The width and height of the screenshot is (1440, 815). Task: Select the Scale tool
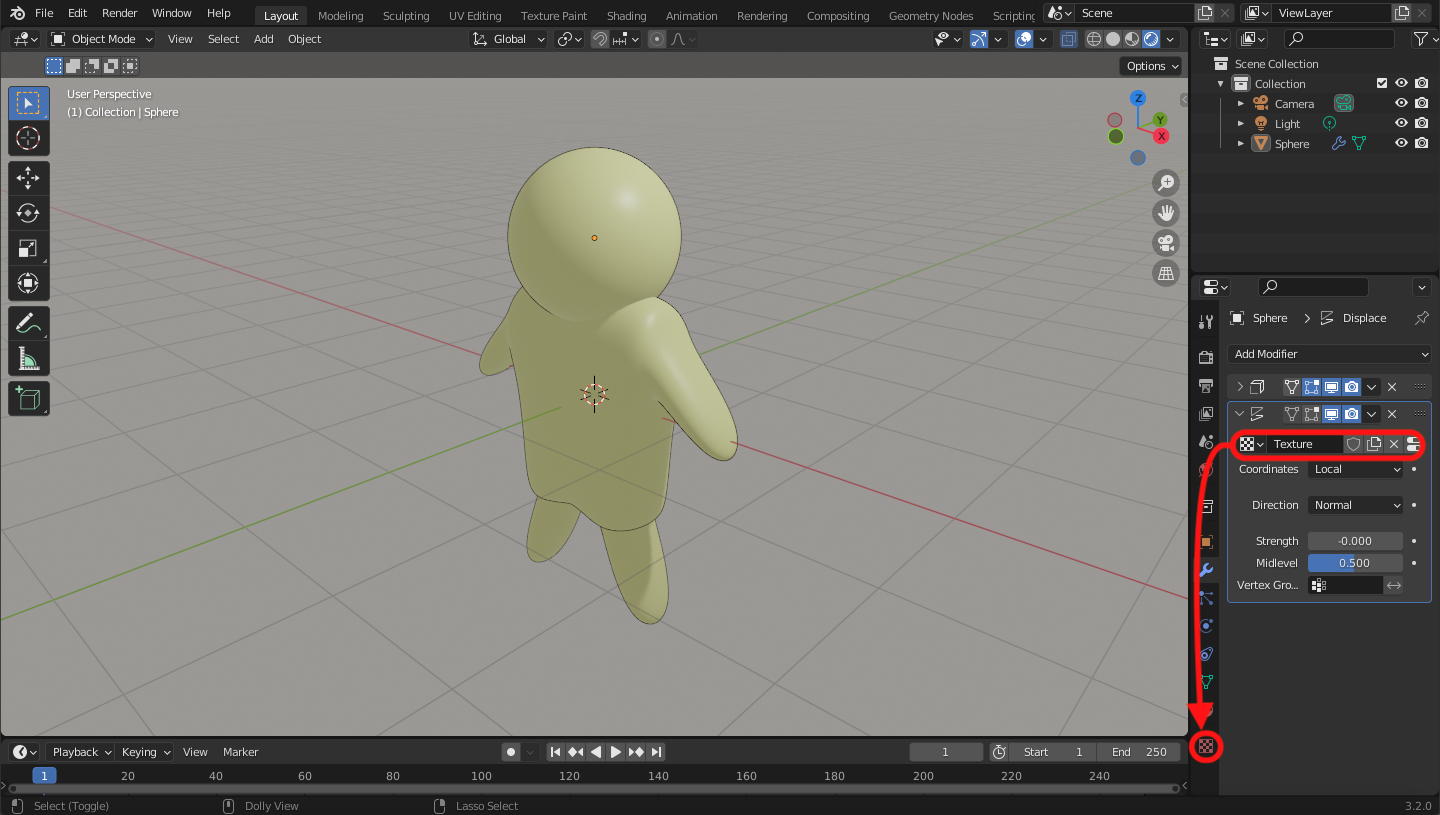[x=29, y=248]
